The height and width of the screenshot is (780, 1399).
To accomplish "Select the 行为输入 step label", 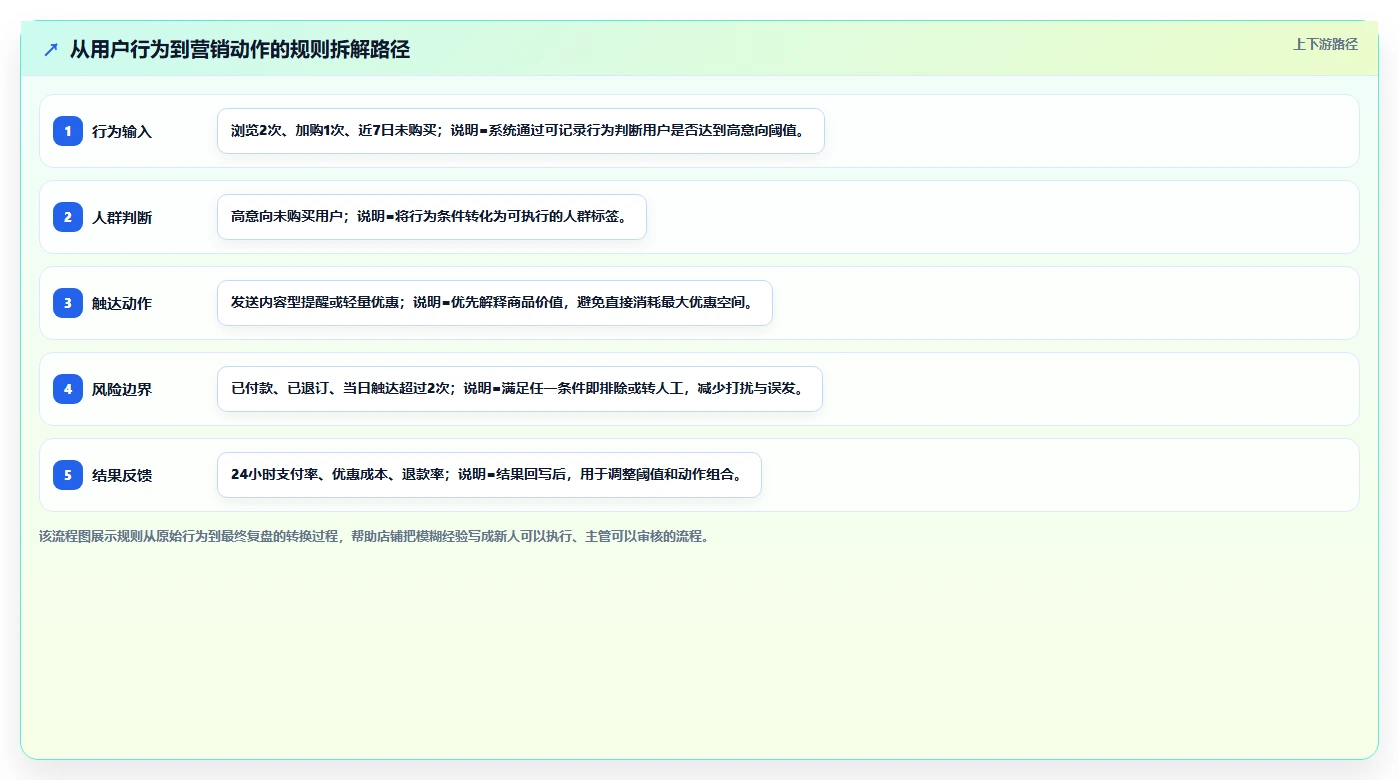I will click(x=122, y=131).
